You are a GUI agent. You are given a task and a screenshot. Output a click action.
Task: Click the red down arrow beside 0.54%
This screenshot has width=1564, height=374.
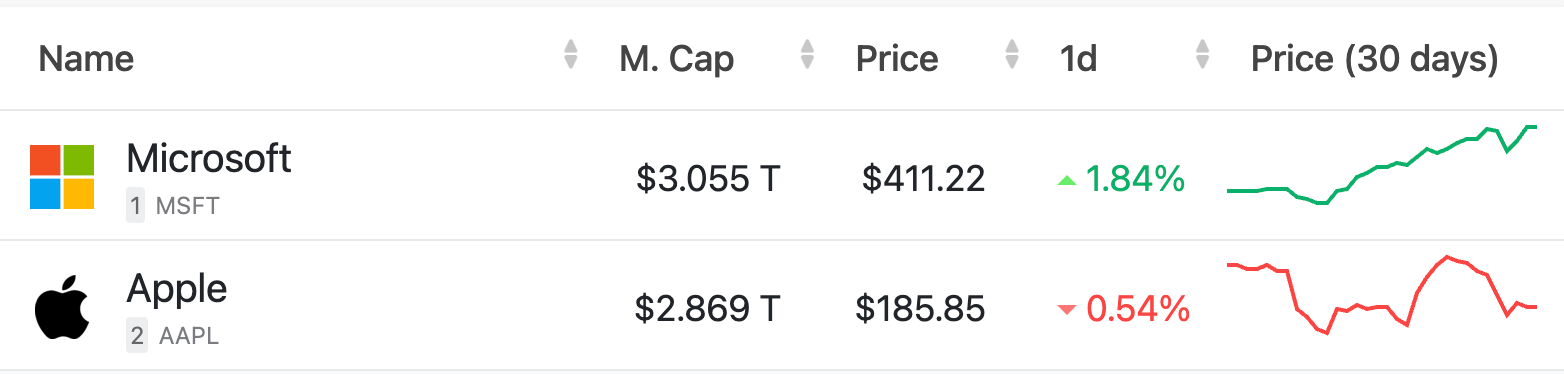click(1067, 310)
